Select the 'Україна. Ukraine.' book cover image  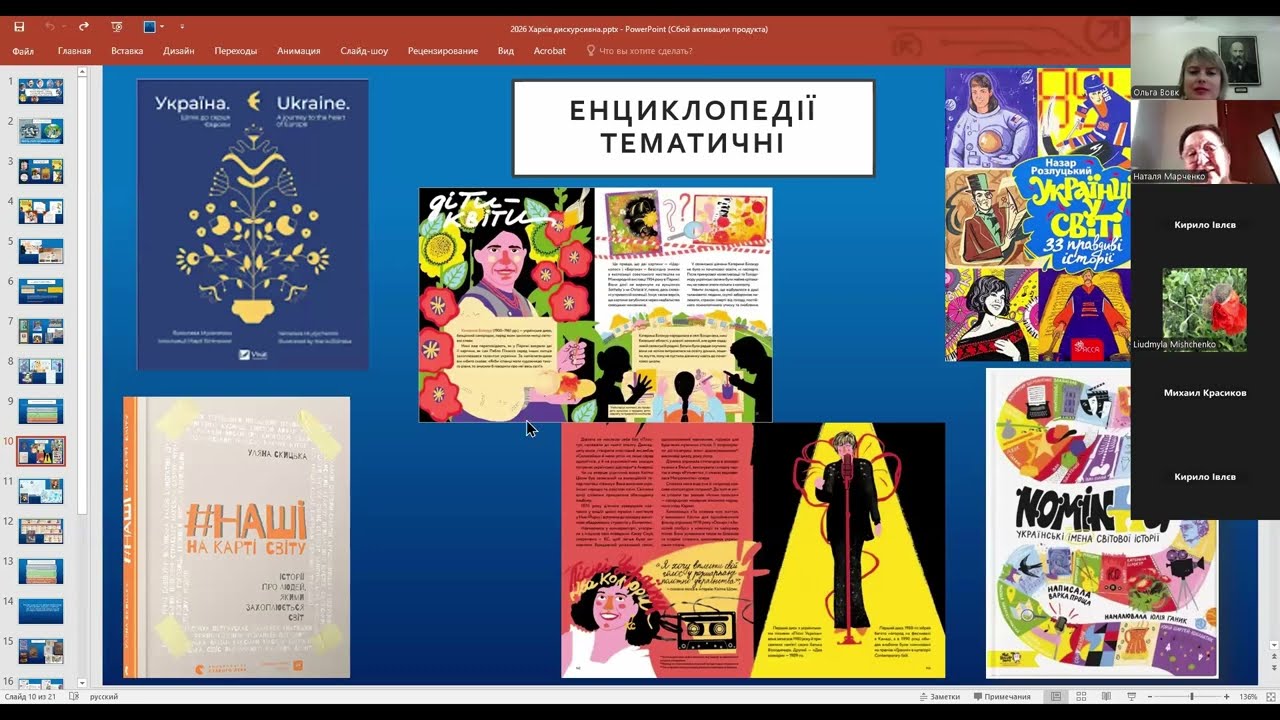click(252, 225)
